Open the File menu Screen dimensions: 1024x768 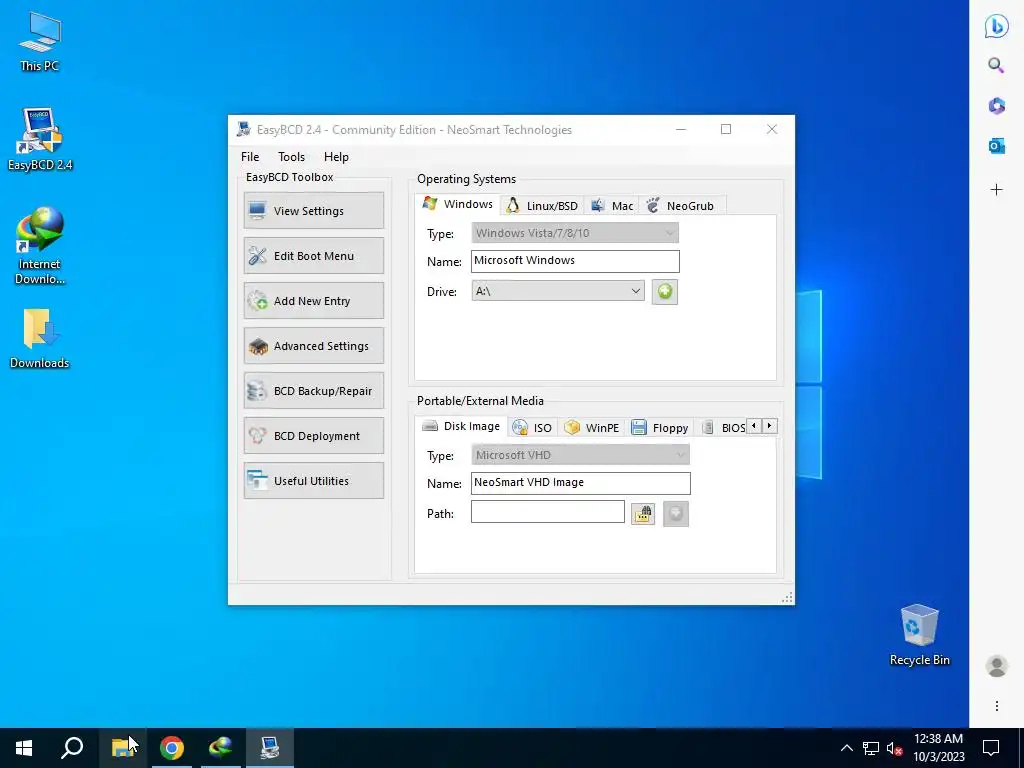coord(250,157)
